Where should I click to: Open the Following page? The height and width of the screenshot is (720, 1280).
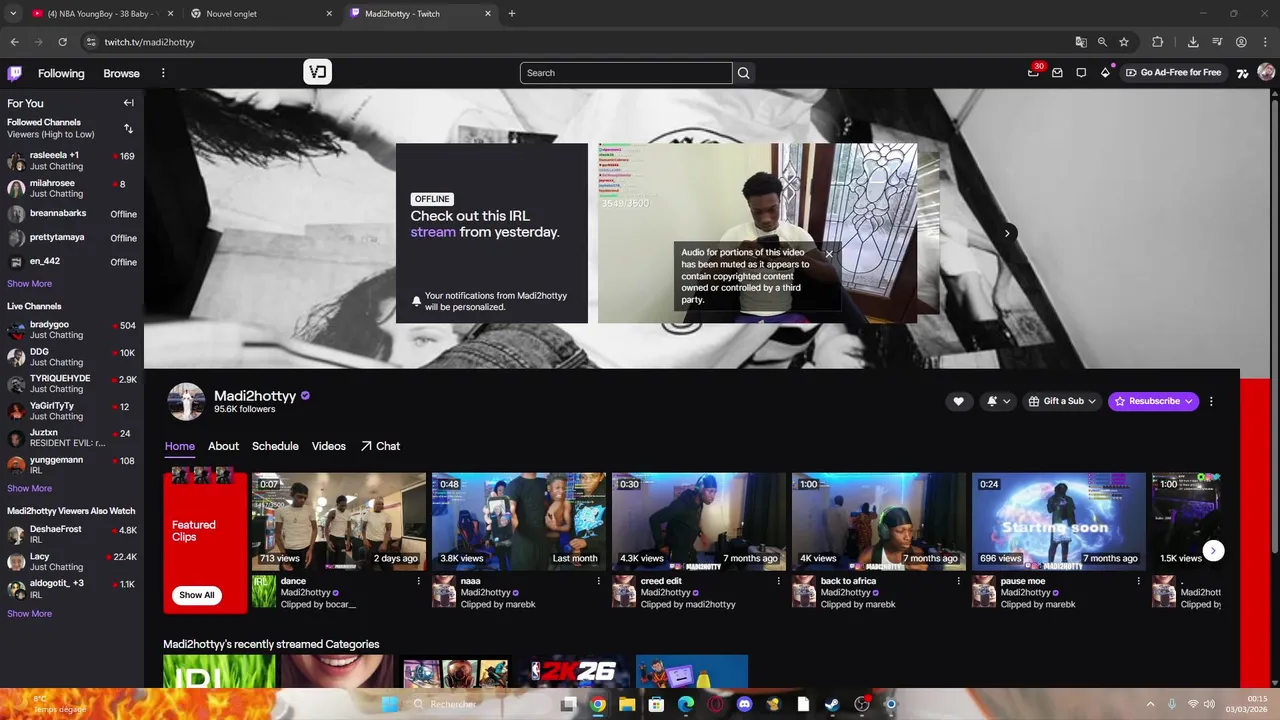click(x=61, y=73)
